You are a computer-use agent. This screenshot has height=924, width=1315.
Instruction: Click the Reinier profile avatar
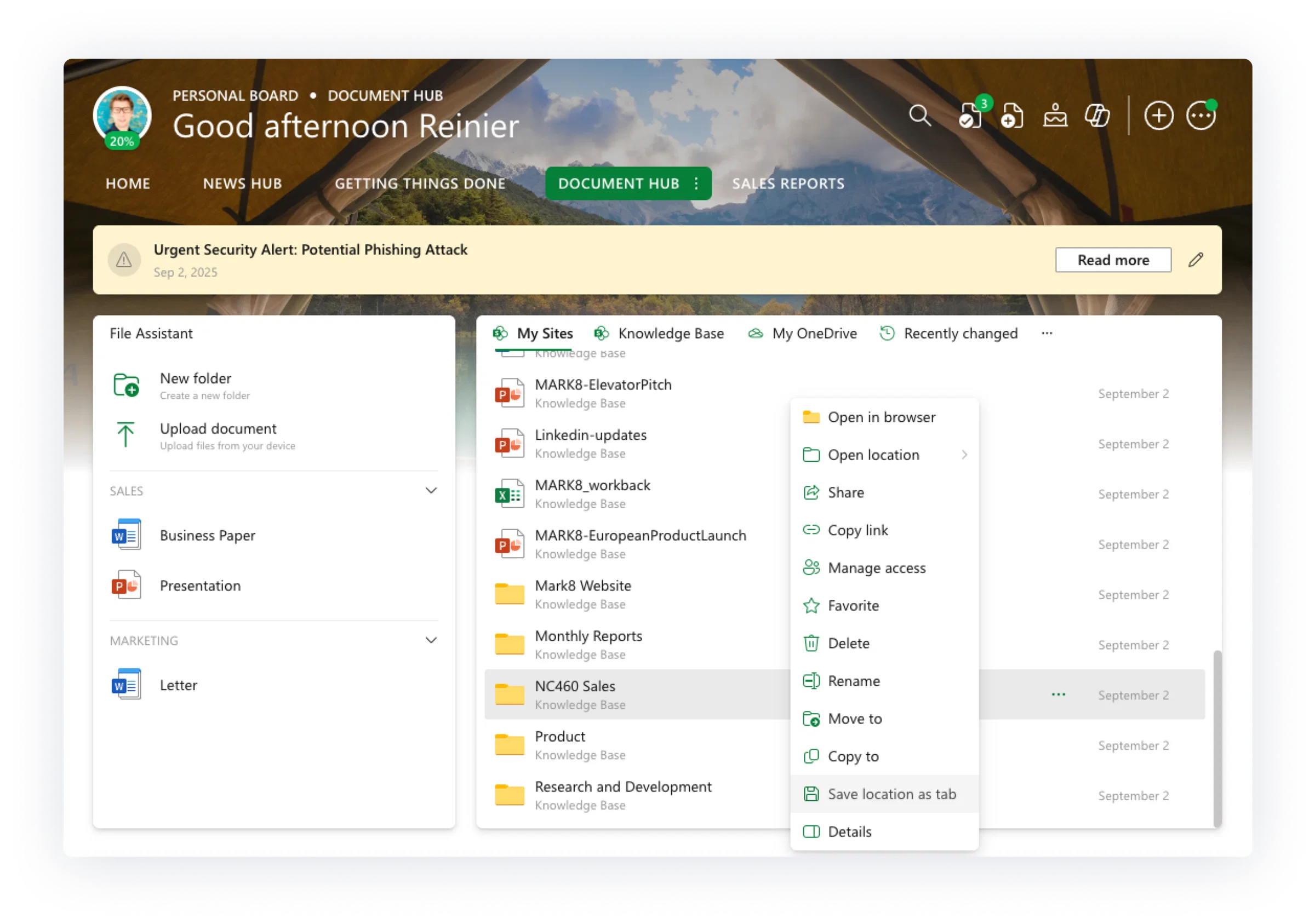pos(122,116)
